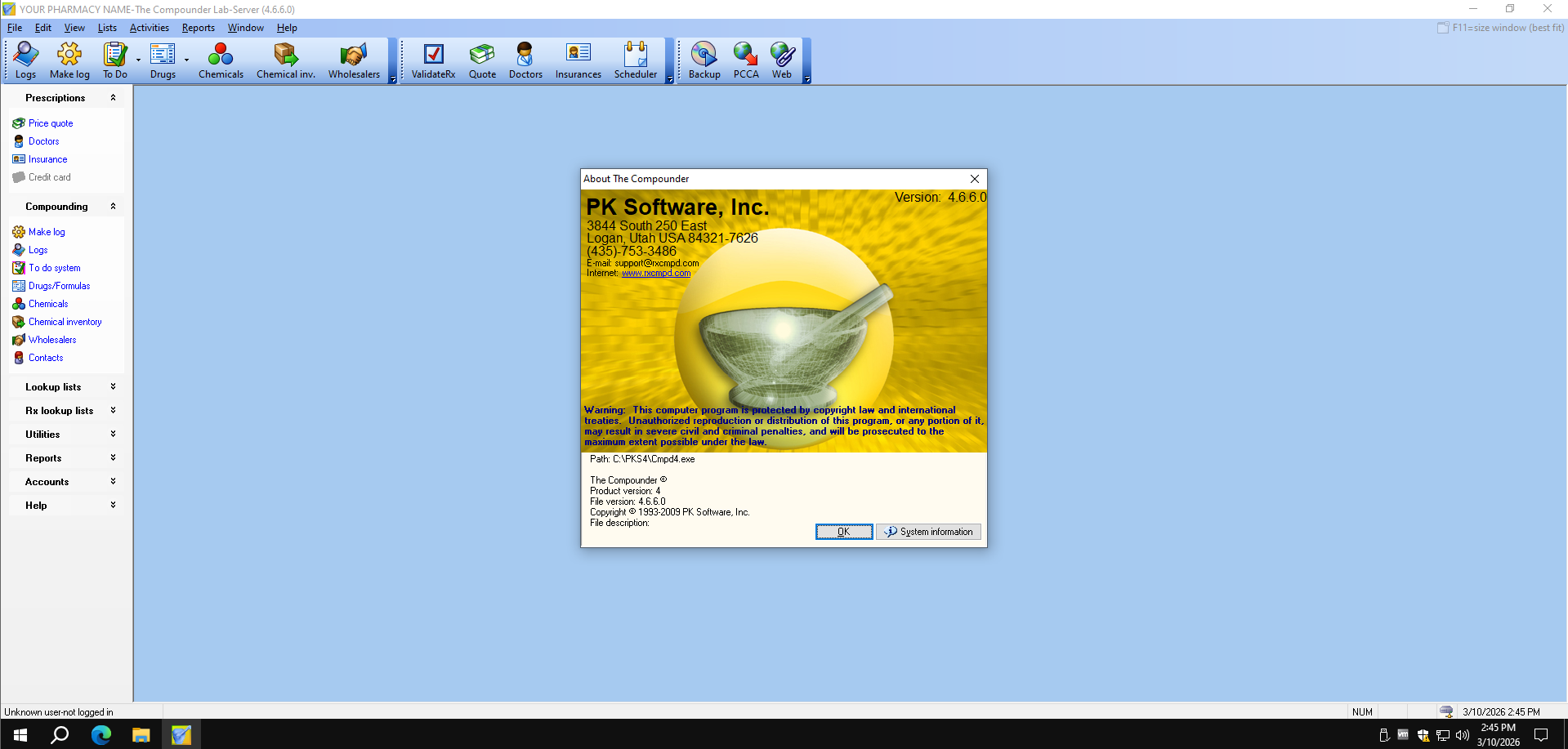Open Drugs/Formulas sidebar link
This screenshot has height=749, width=1568.
pos(59,286)
